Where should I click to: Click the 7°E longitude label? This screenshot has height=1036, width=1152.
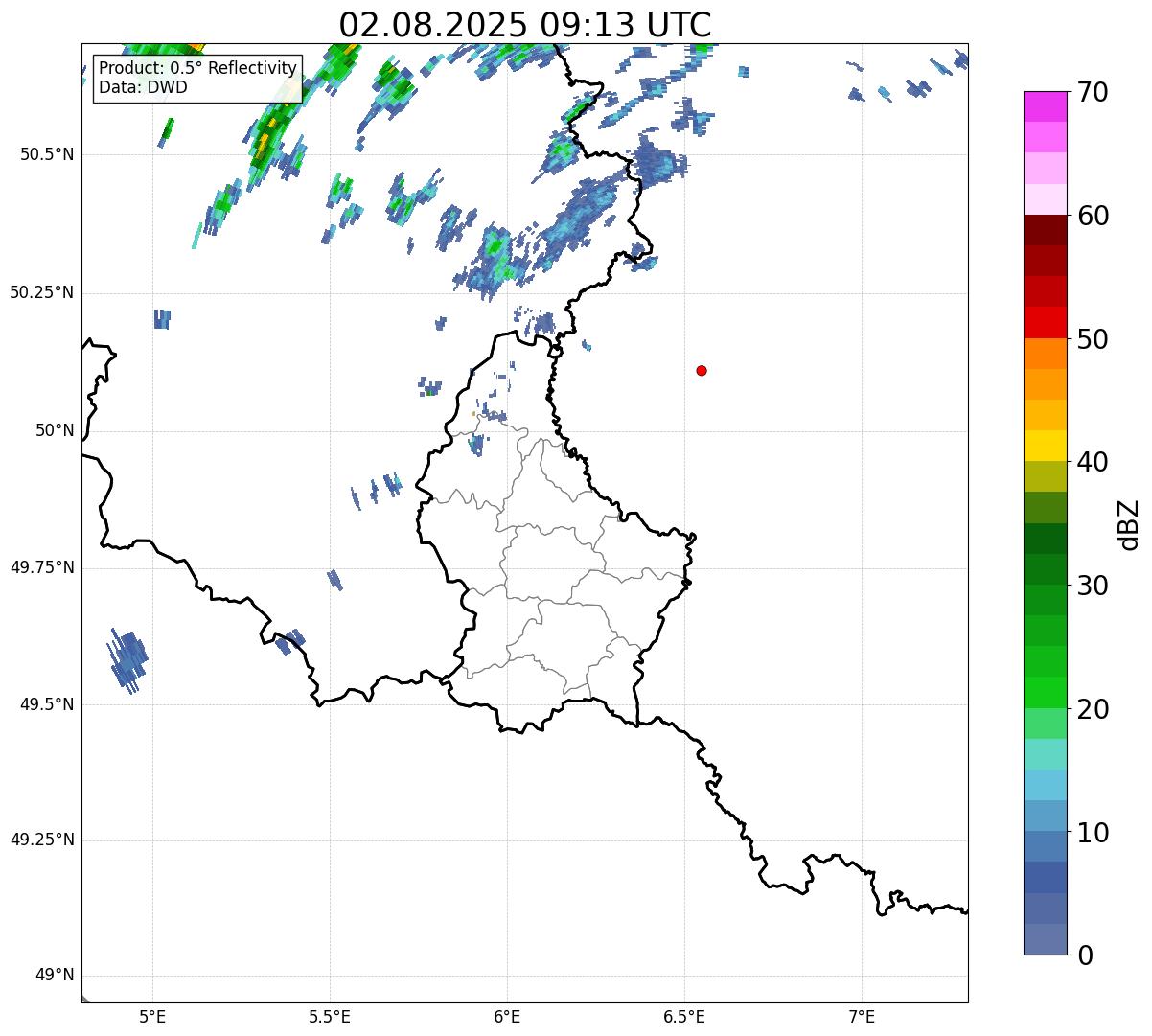point(862,1016)
